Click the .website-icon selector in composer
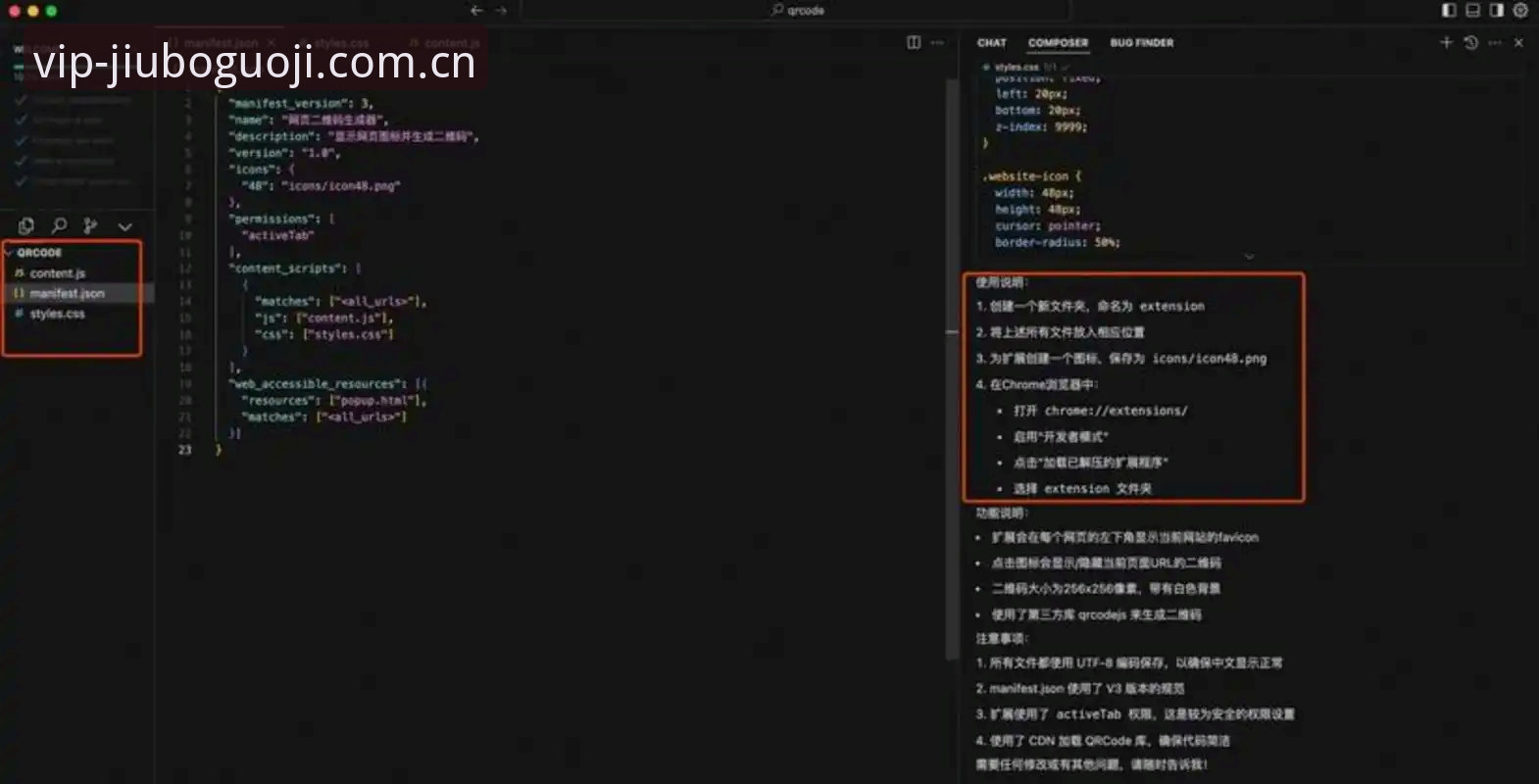The height and width of the screenshot is (784, 1539). [x=1025, y=176]
